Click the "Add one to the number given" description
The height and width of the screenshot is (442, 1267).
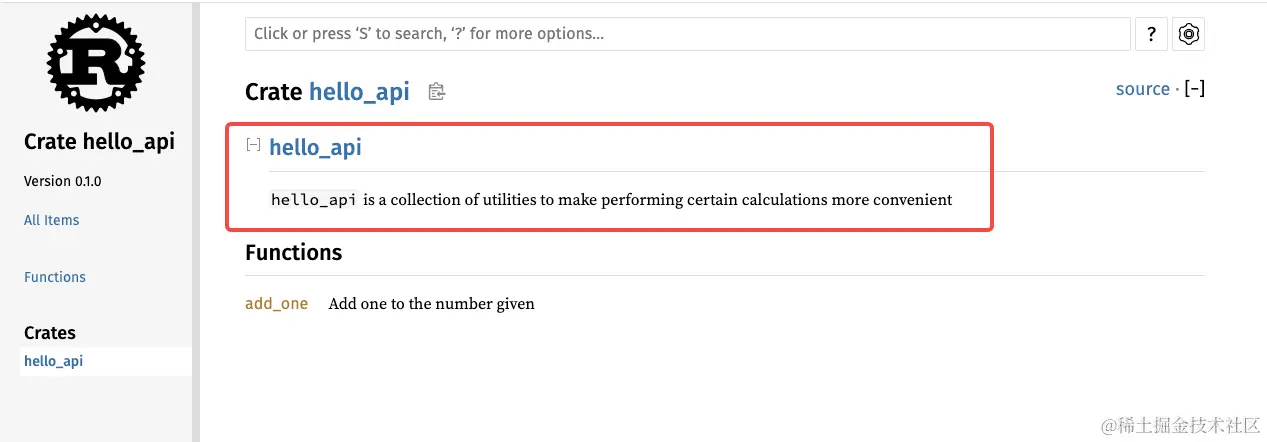[x=431, y=303]
